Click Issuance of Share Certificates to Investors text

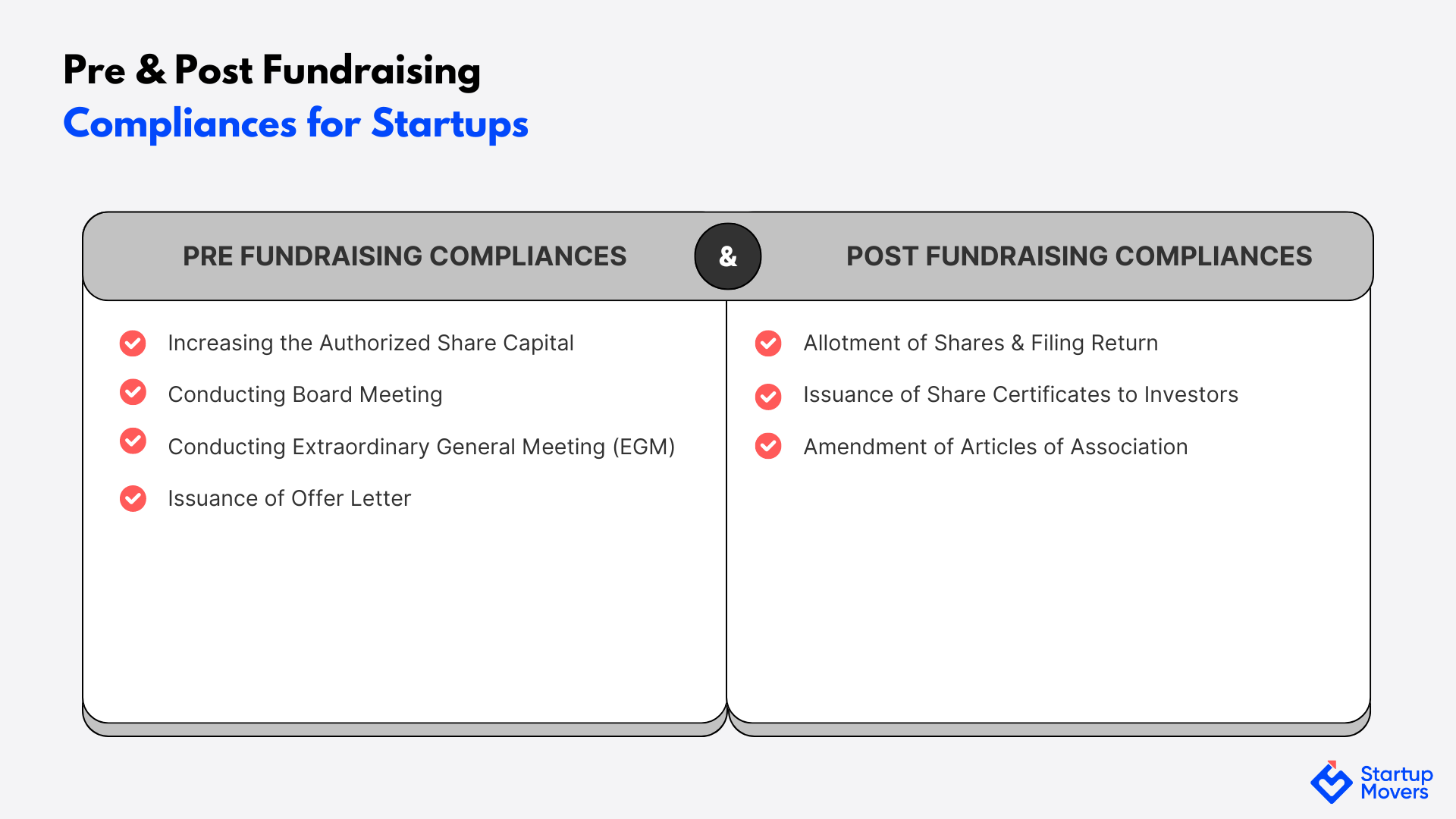pos(1021,394)
